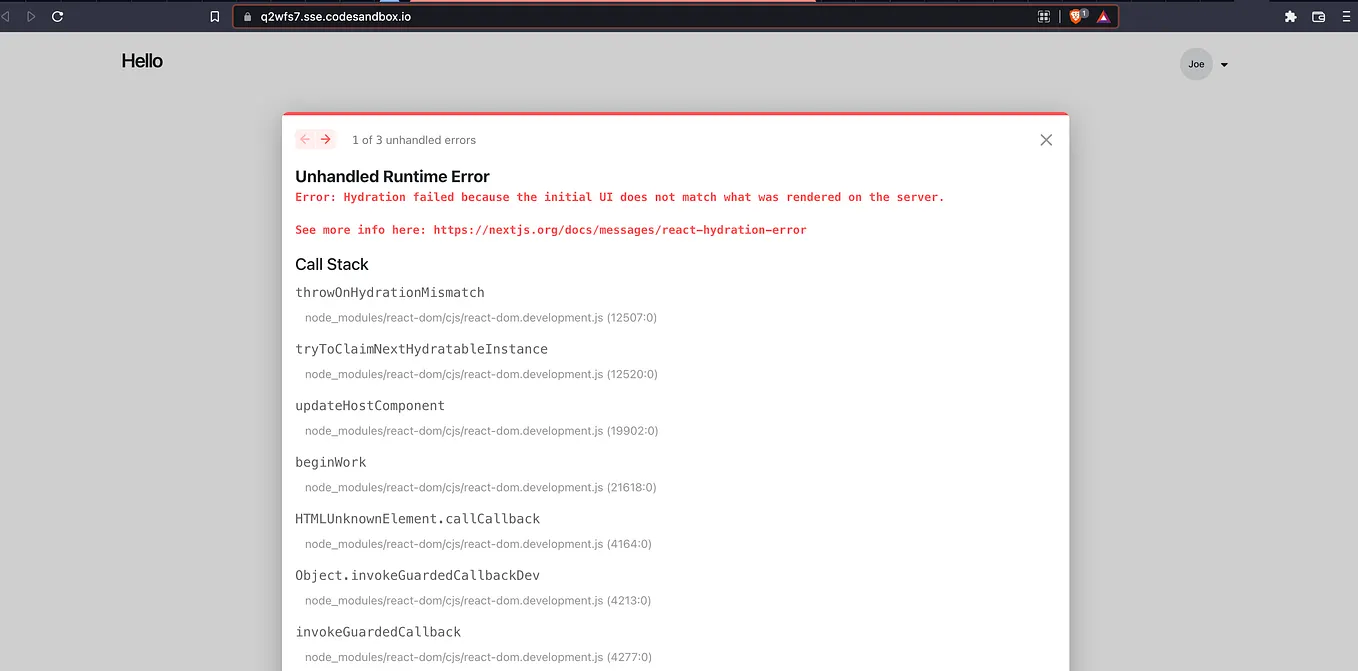The image size is (1358, 671).
Task: Open the Brave Rewards triangle icon
Action: [1101, 15]
